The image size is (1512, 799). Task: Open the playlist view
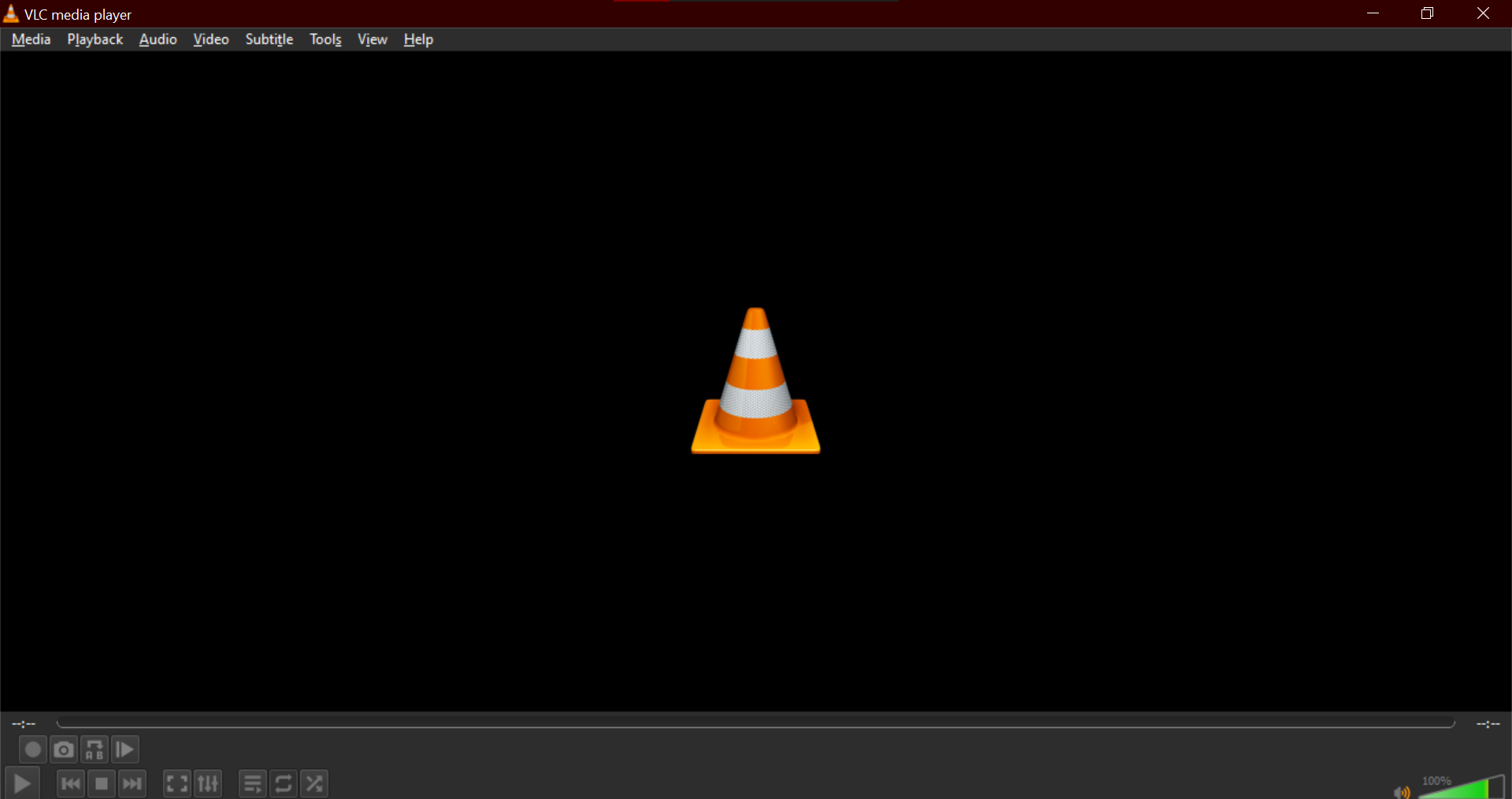pos(253,783)
